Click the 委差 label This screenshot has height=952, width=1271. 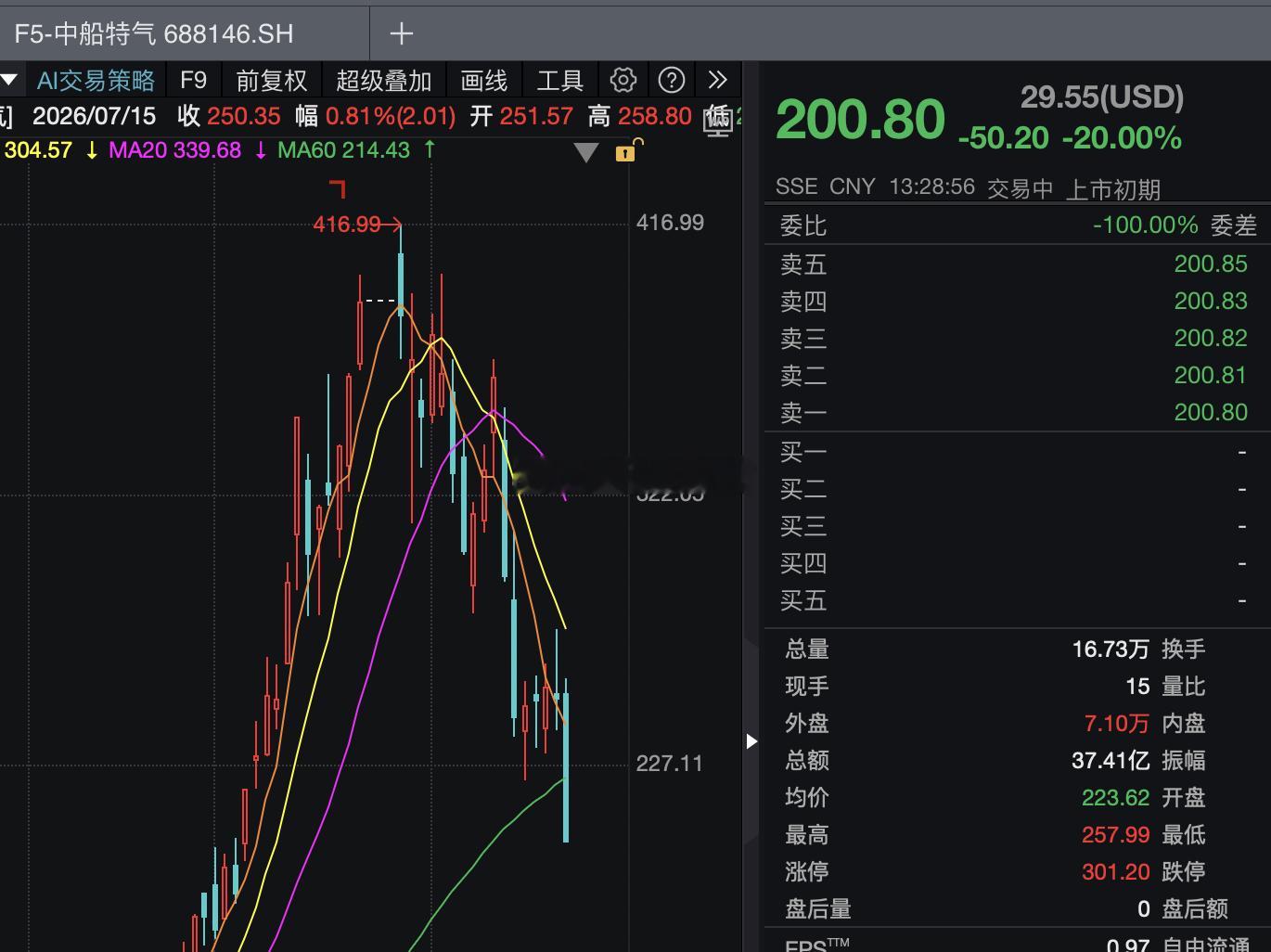(x=1234, y=225)
